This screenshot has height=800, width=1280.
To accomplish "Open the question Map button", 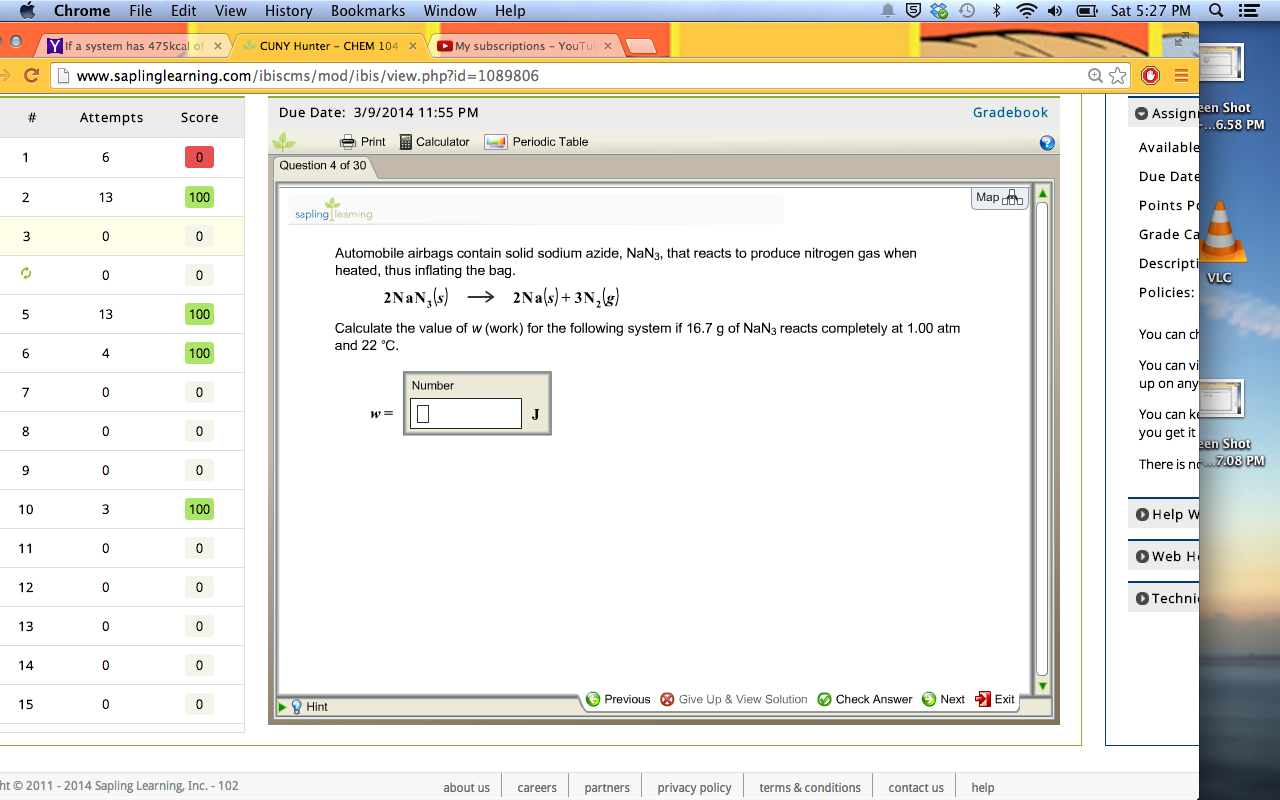I will pyautogui.click(x=999, y=198).
